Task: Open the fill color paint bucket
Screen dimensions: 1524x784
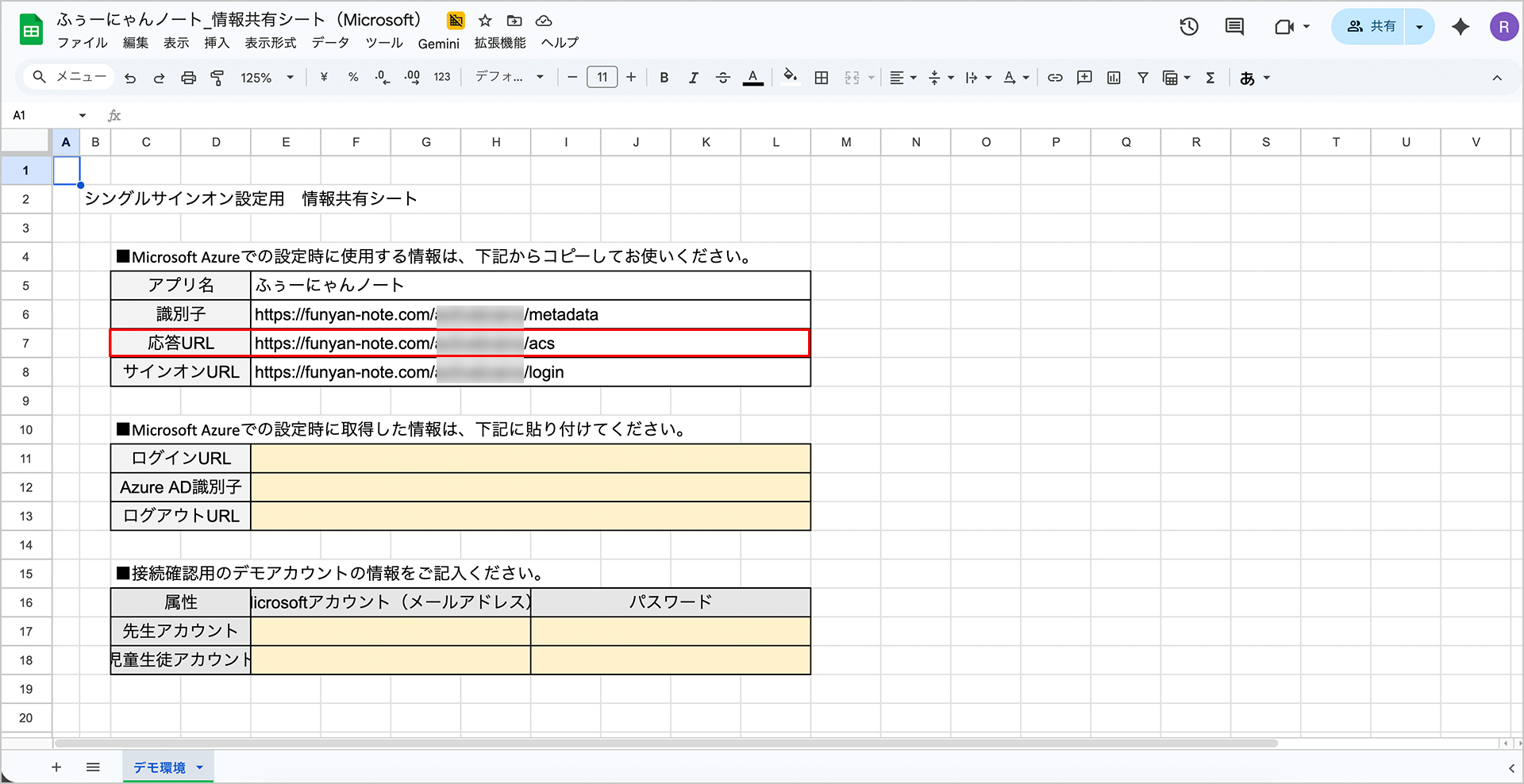Action: [790, 77]
